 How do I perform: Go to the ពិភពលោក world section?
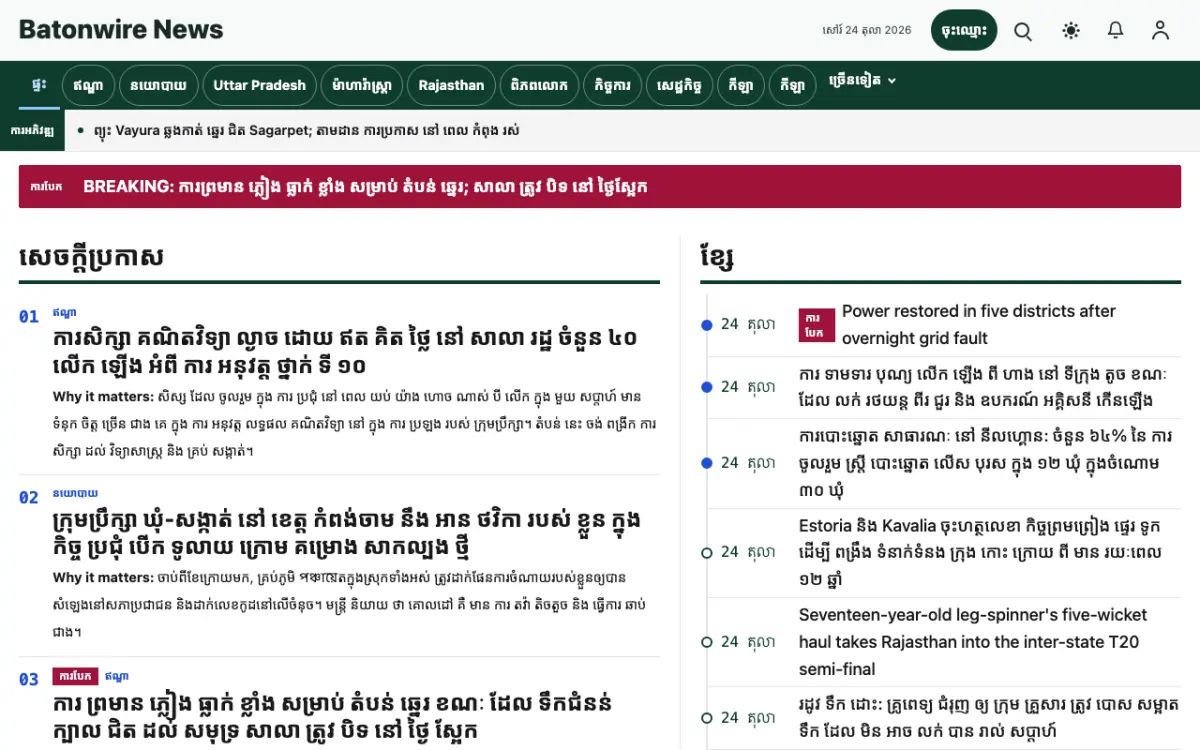tap(540, 85)
